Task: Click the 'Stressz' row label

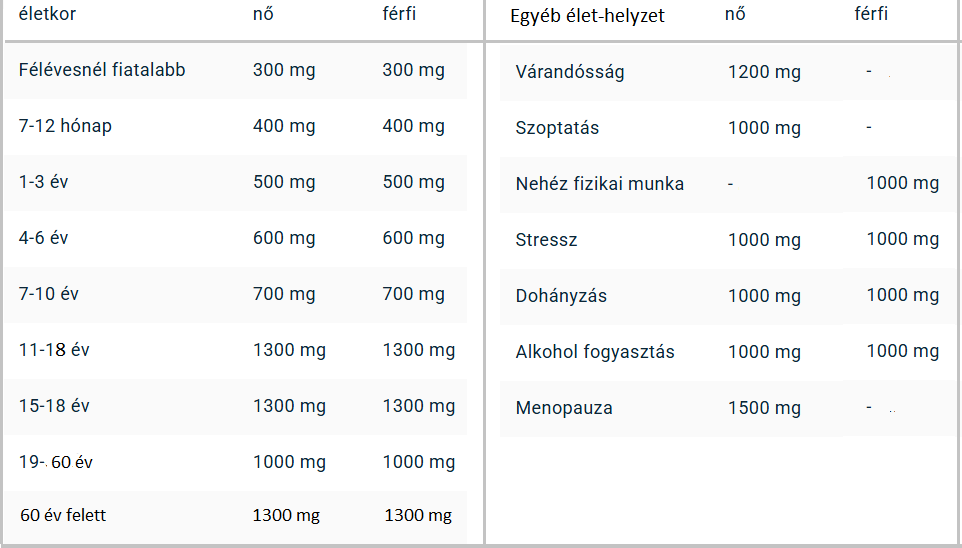Action: (x=546, y=240)
